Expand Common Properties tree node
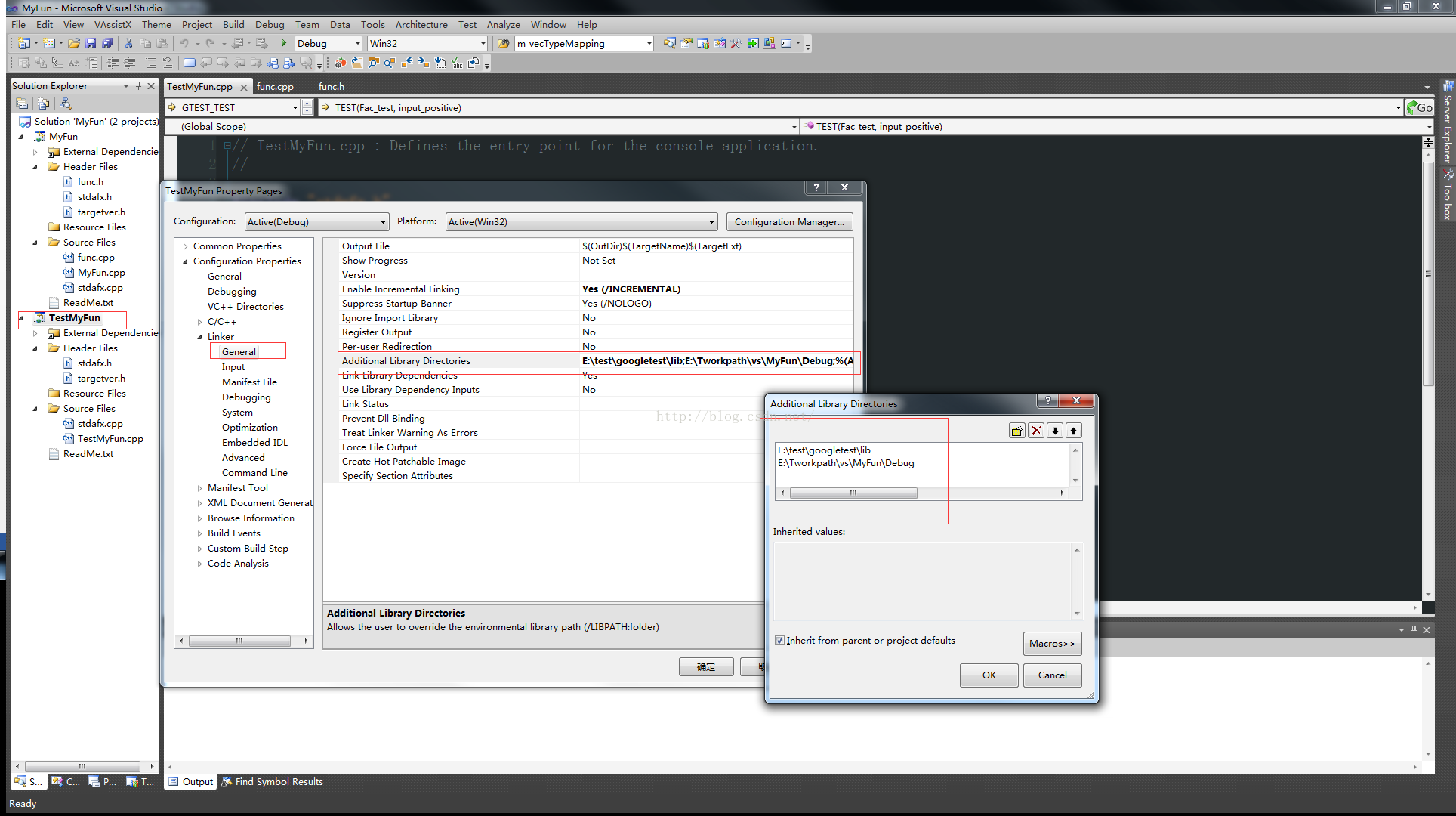The width and height of the screenshot is (1456, 816). tap(185, 246)
